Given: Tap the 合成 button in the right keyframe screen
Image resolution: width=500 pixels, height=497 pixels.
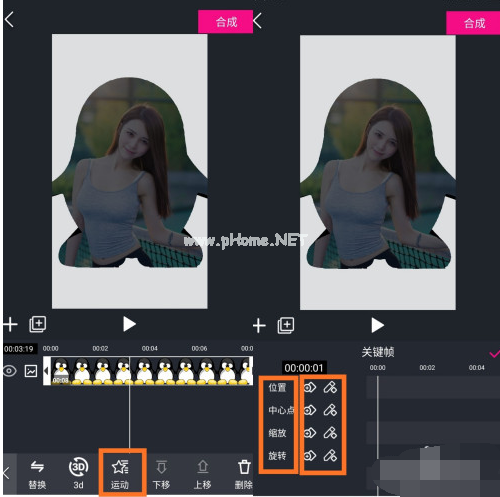Looking at the screenshot, I should [473, 23].
